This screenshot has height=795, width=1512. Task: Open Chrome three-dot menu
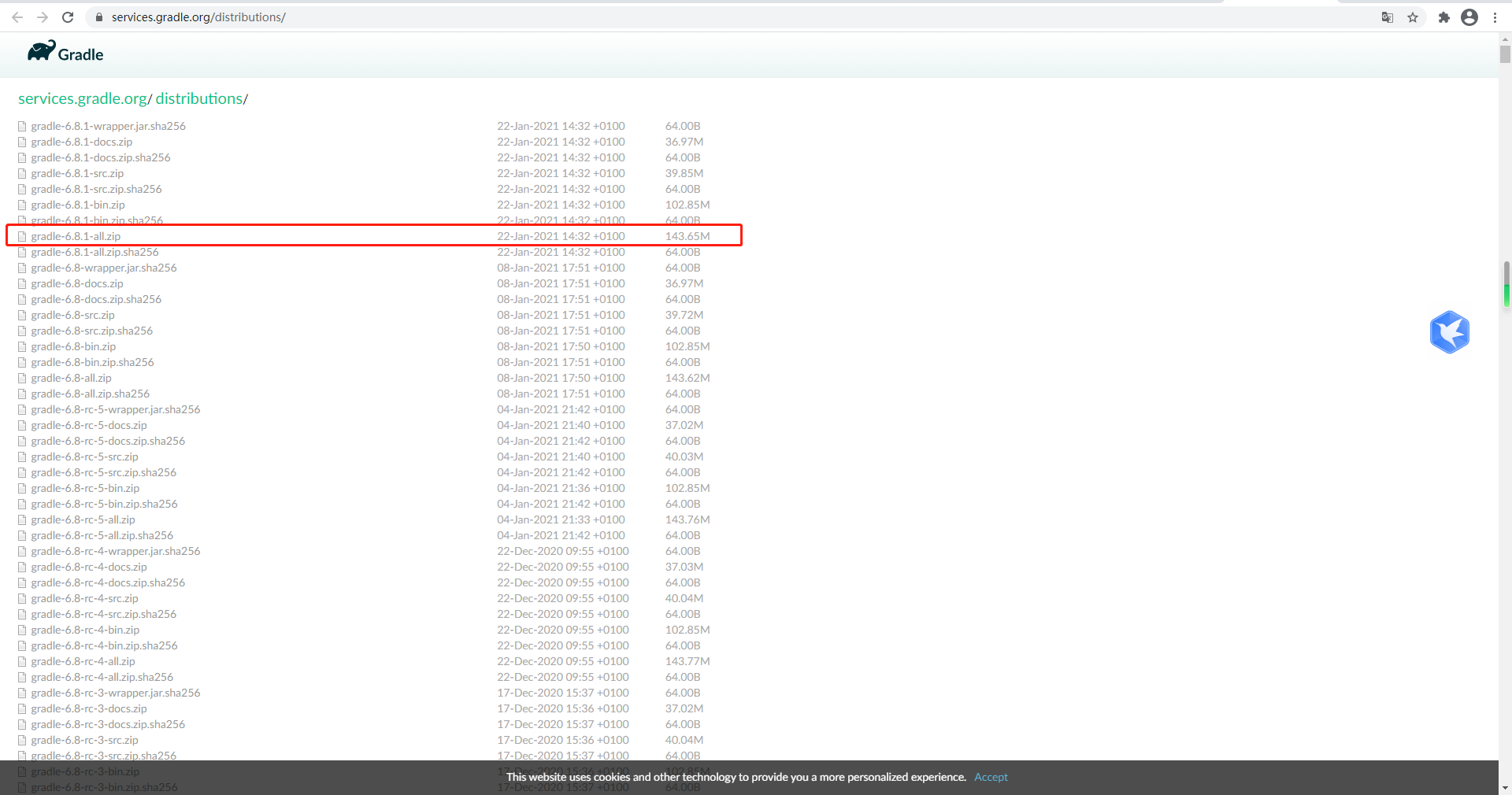pos(1495,17)
